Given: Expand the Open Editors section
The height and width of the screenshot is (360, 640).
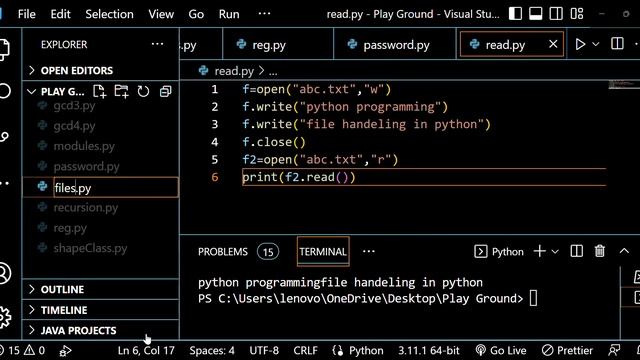Looking at the screenshot, I should (x=101, y=71).
